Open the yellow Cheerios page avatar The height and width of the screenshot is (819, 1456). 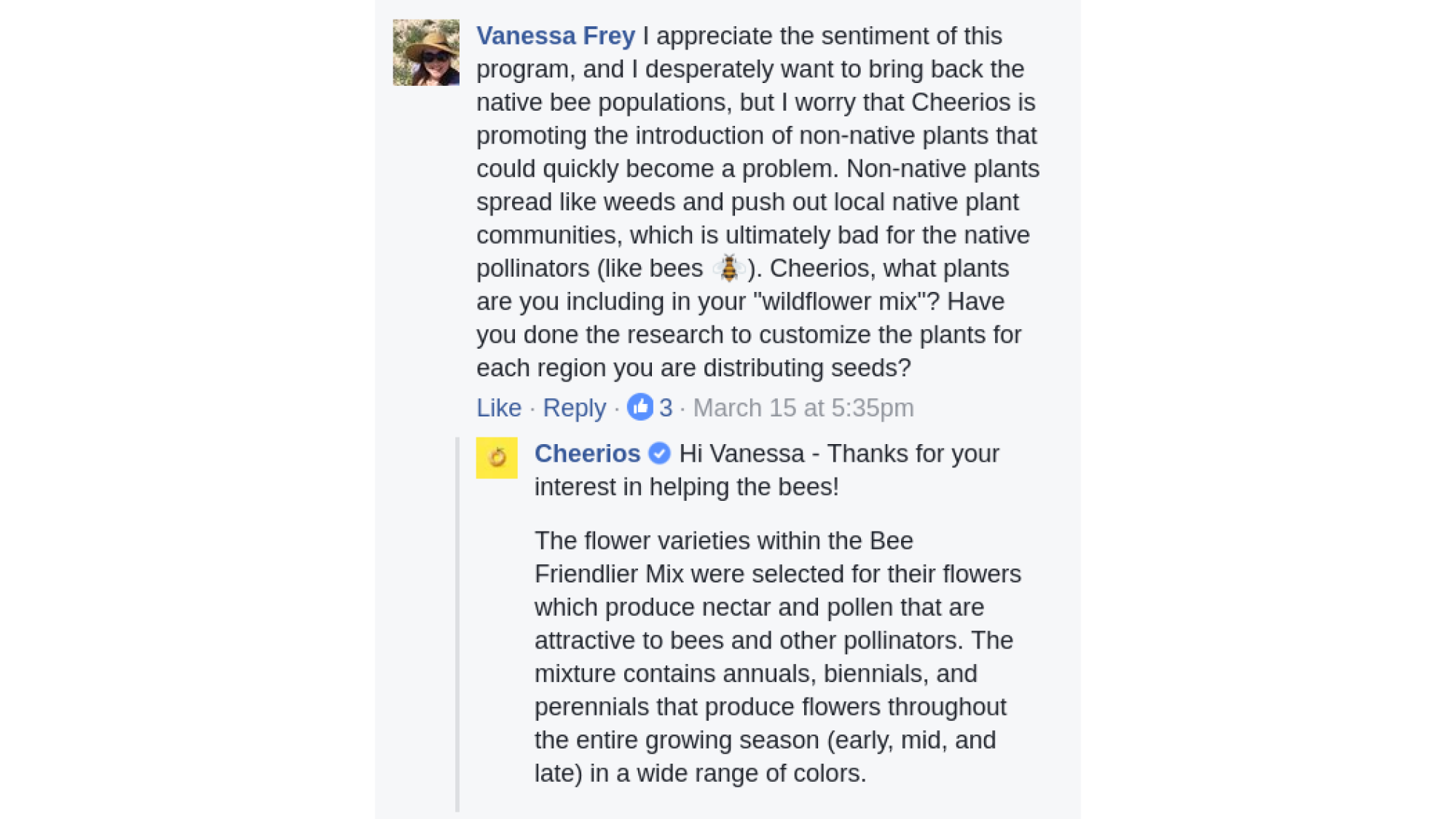point(497,457)
